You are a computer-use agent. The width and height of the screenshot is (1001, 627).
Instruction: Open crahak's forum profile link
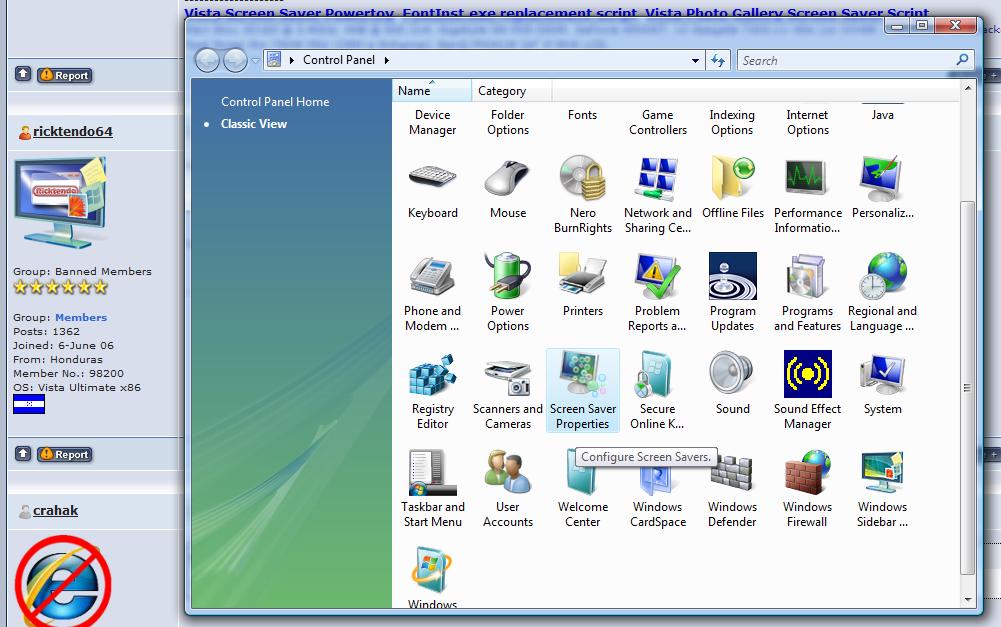56,511
